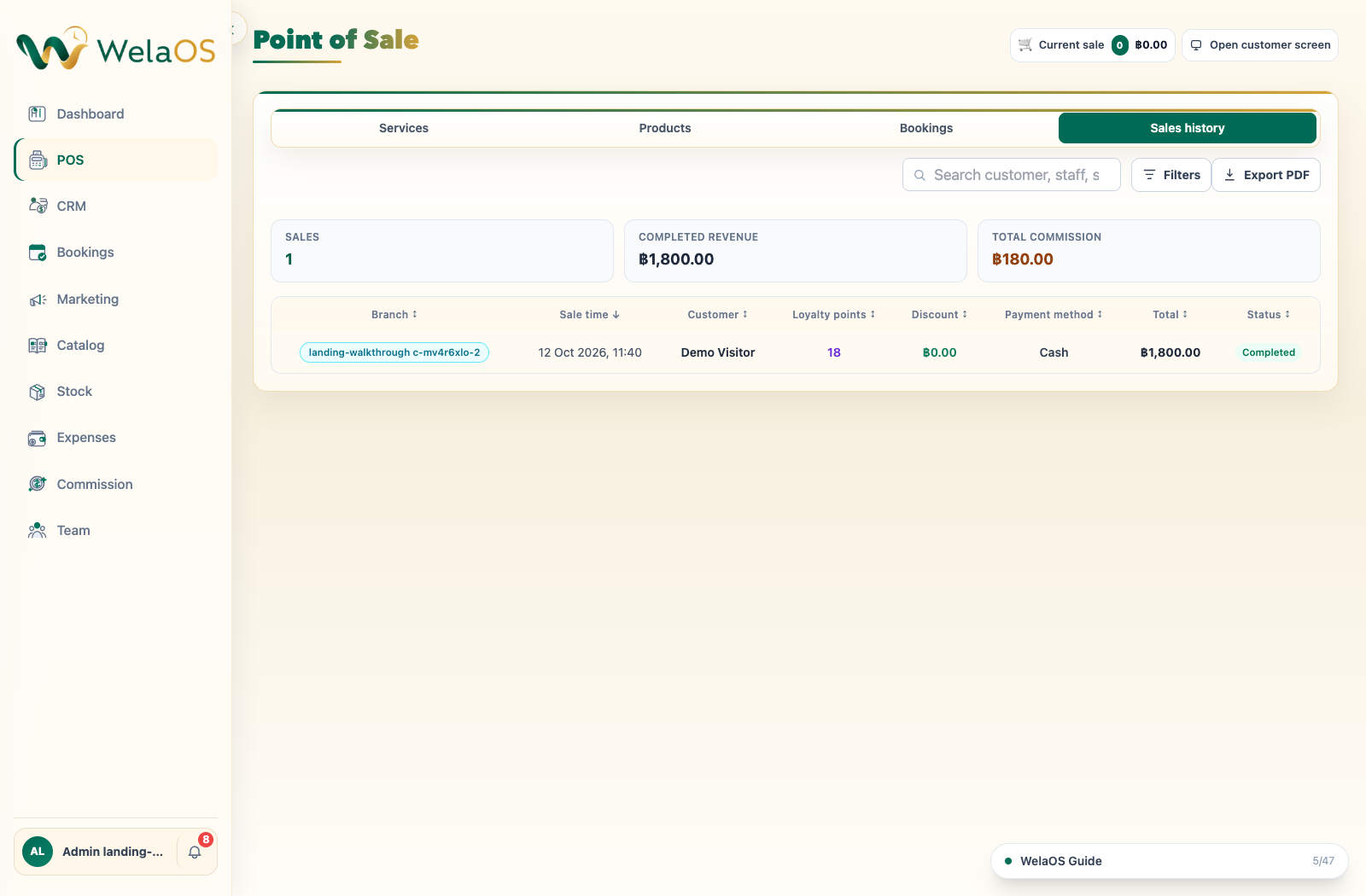Click the landing-walkthrough branch tag
1366x896 pixels.
(x=394, y=352)
